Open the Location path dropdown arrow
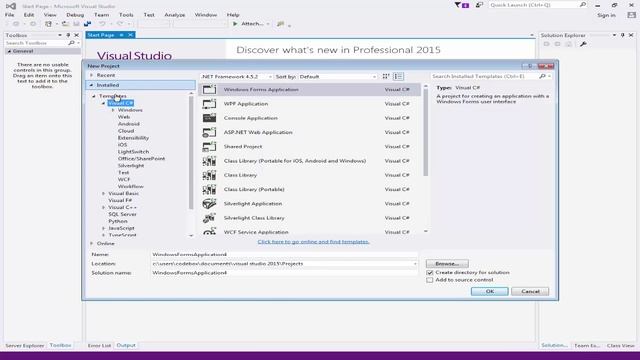The image size is (640, 360). point(415,264)
